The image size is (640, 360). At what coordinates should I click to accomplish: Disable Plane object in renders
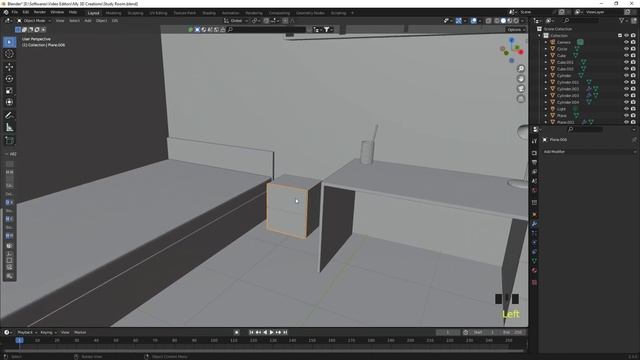(633, 116)
